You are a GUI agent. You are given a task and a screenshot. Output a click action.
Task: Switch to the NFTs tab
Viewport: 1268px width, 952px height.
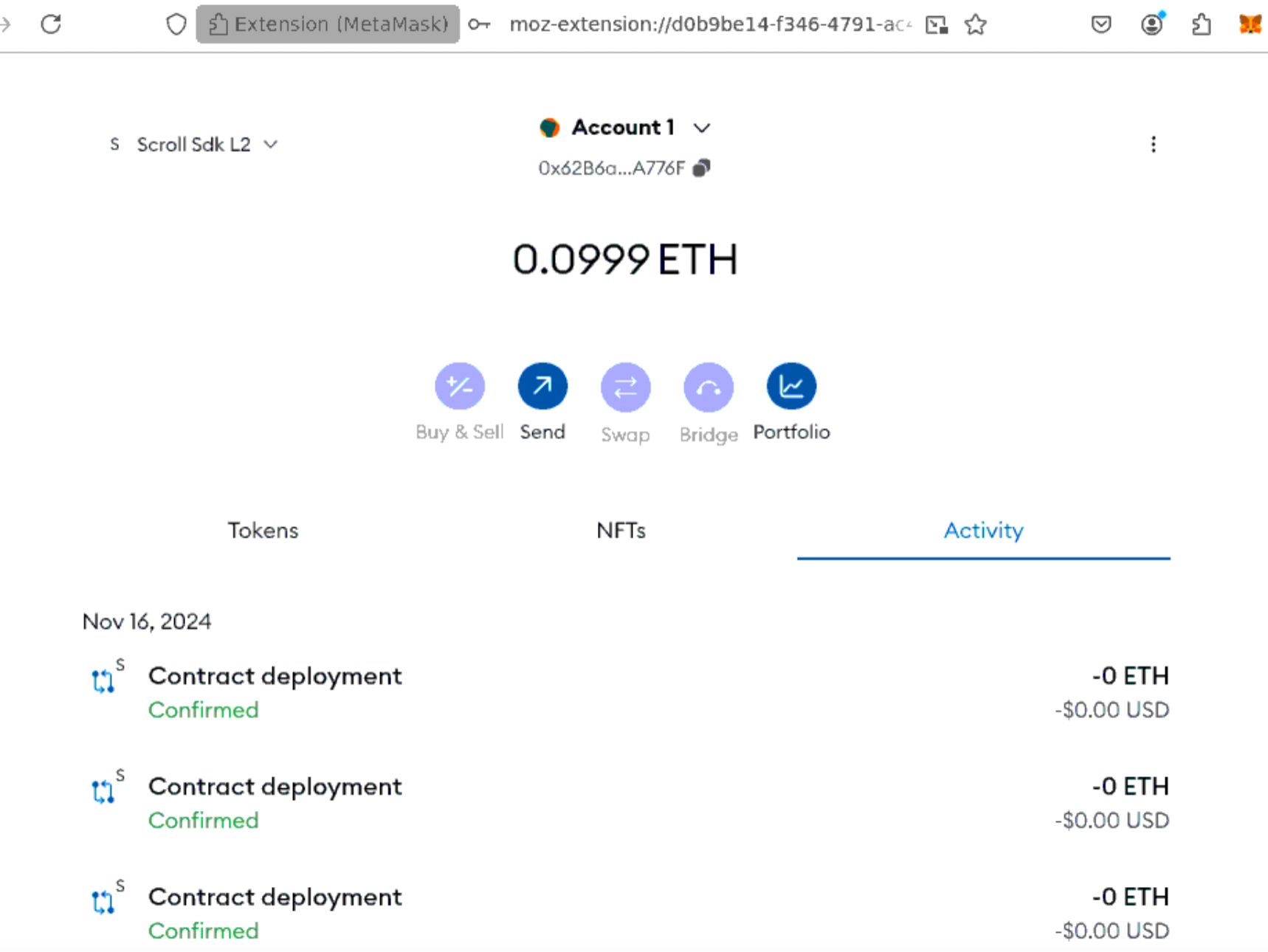coord(621,531)
